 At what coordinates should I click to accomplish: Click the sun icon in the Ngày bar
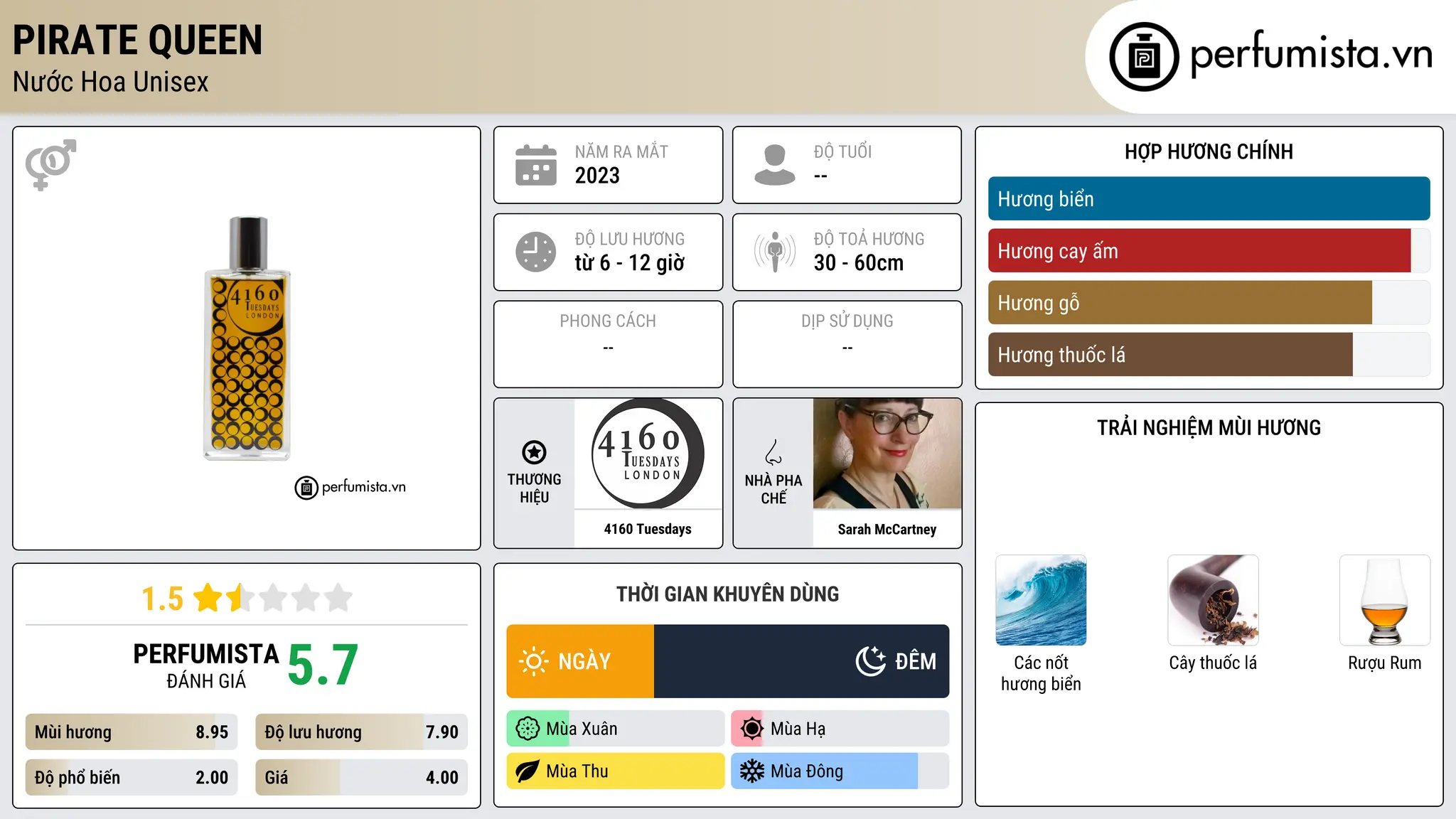(533, 661)
